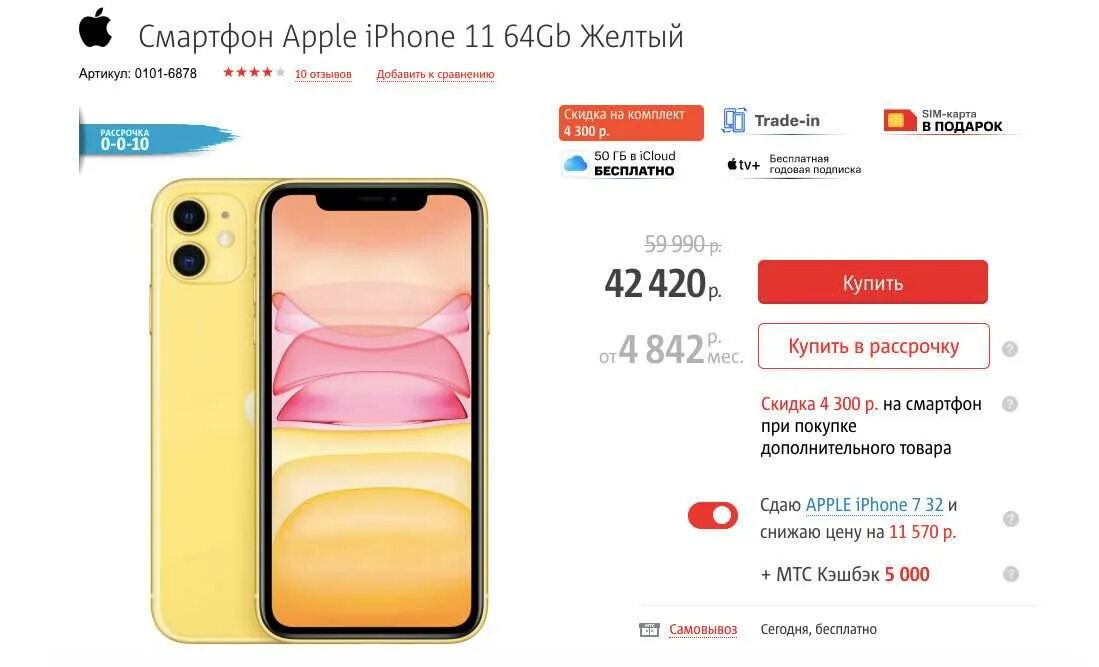Screen dimensions: 1099x667
Task: Open the Самовывоз pickup link
Action: (x=703, y=629)
